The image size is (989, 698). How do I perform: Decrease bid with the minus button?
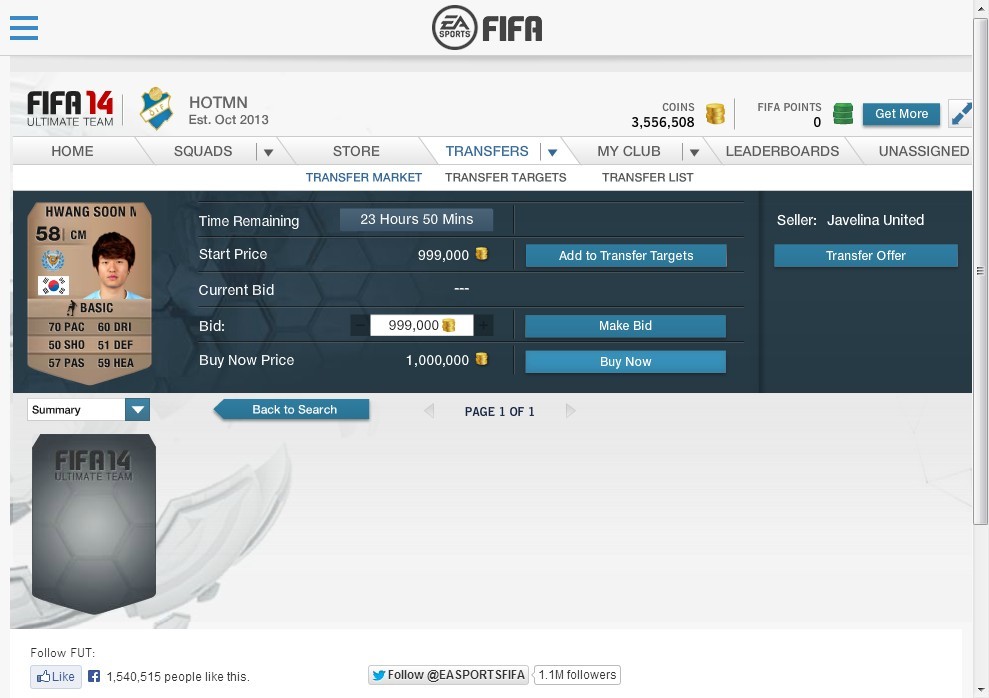coord(360,325)
